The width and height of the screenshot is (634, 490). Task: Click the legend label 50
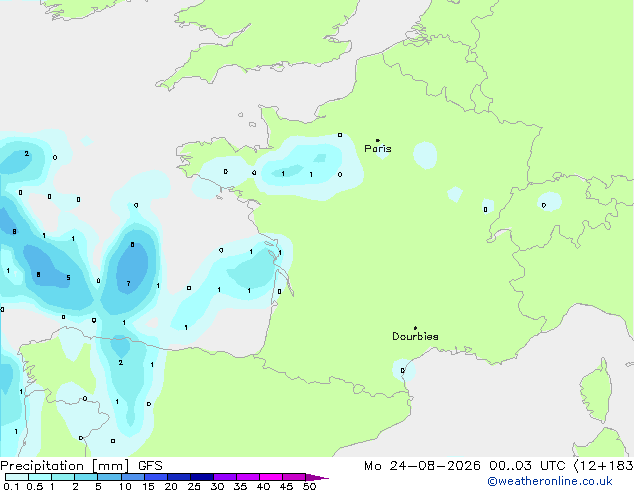[x=309, y=486]
